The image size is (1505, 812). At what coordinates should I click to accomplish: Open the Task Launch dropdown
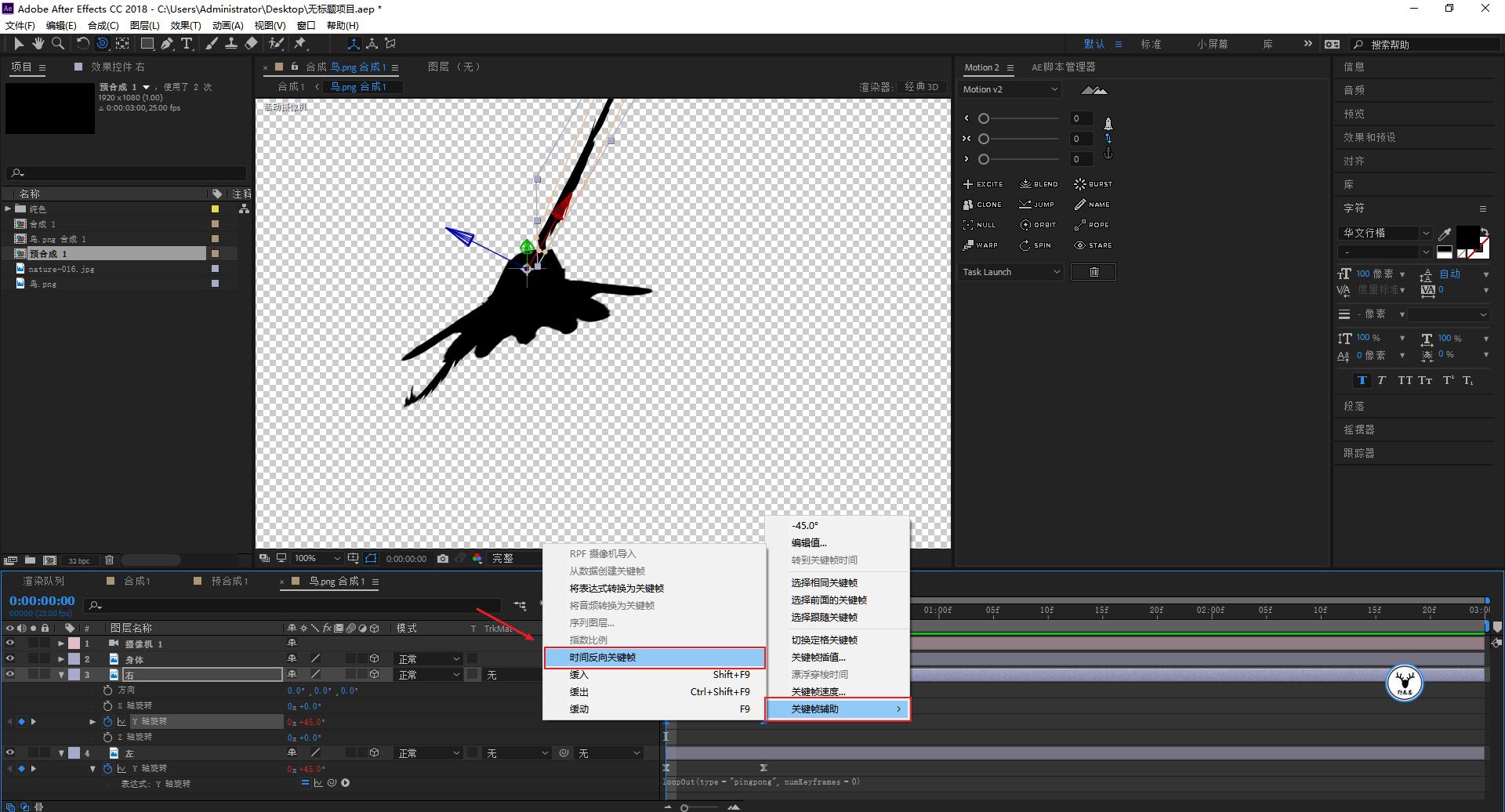pyautogui.click(x=1010, y=272)
